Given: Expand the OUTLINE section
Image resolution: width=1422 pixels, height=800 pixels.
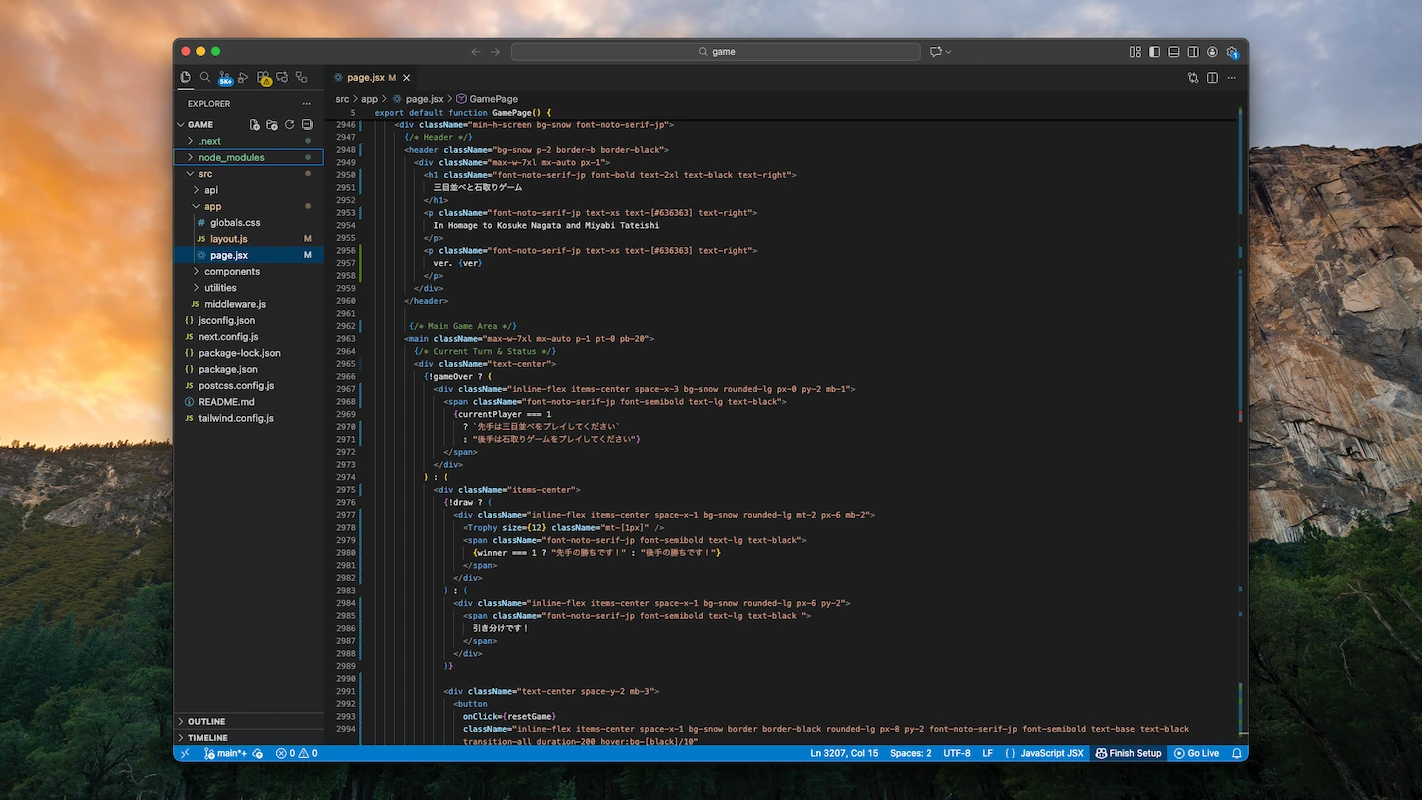Looking at the screenshot, I should pyautogui.click(x=206, y=721).
